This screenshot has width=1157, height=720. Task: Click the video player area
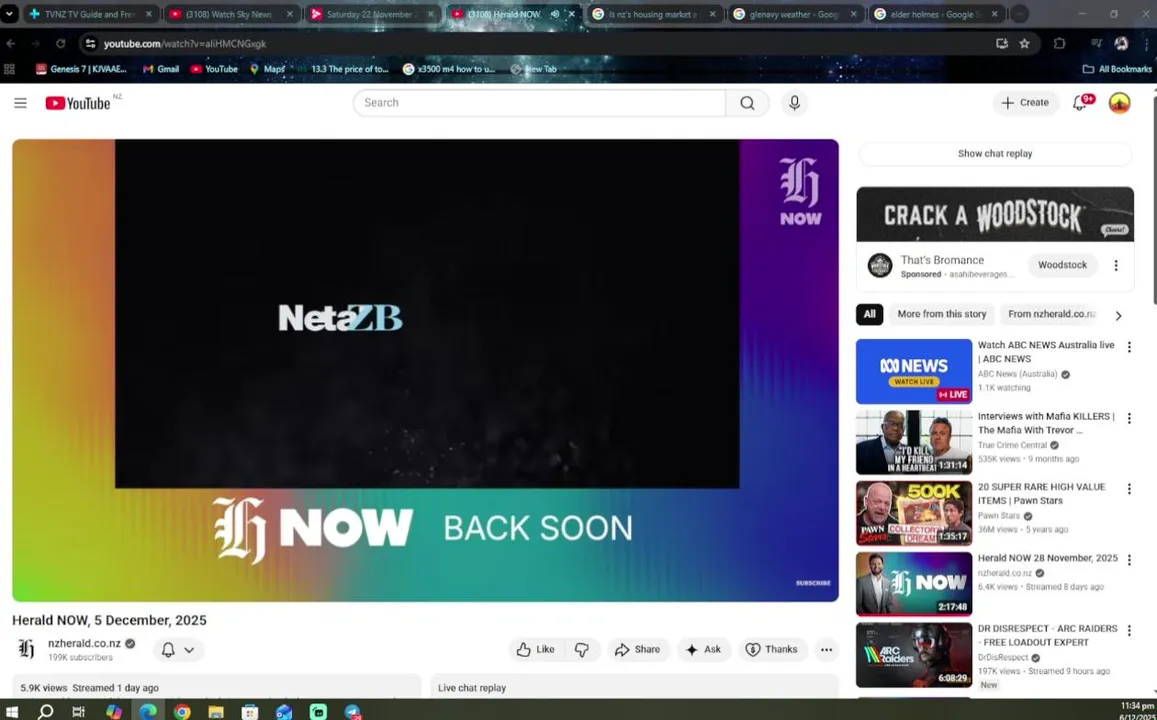click(426, 370)
